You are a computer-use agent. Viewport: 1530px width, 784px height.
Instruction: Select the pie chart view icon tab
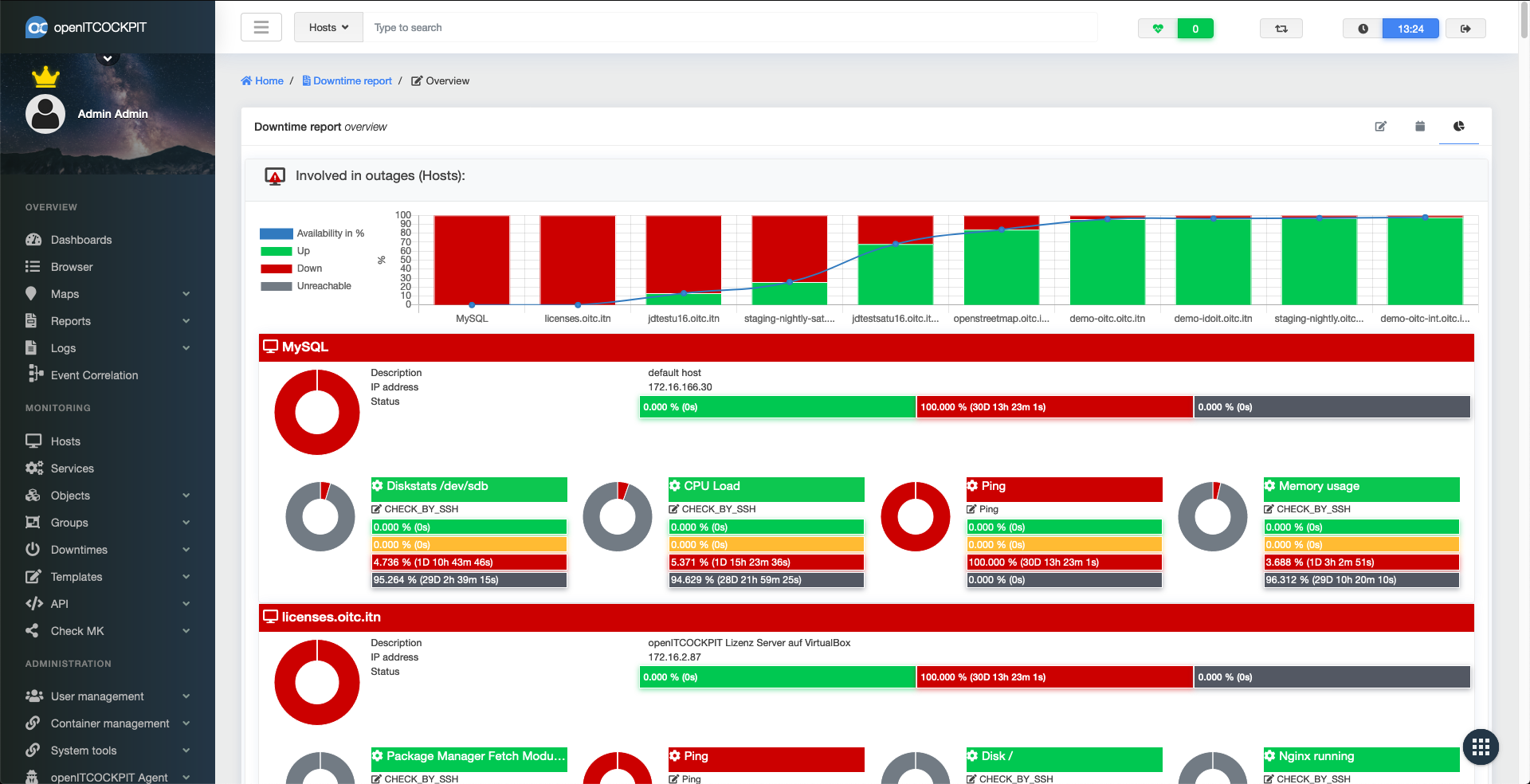pos(1459,127)
